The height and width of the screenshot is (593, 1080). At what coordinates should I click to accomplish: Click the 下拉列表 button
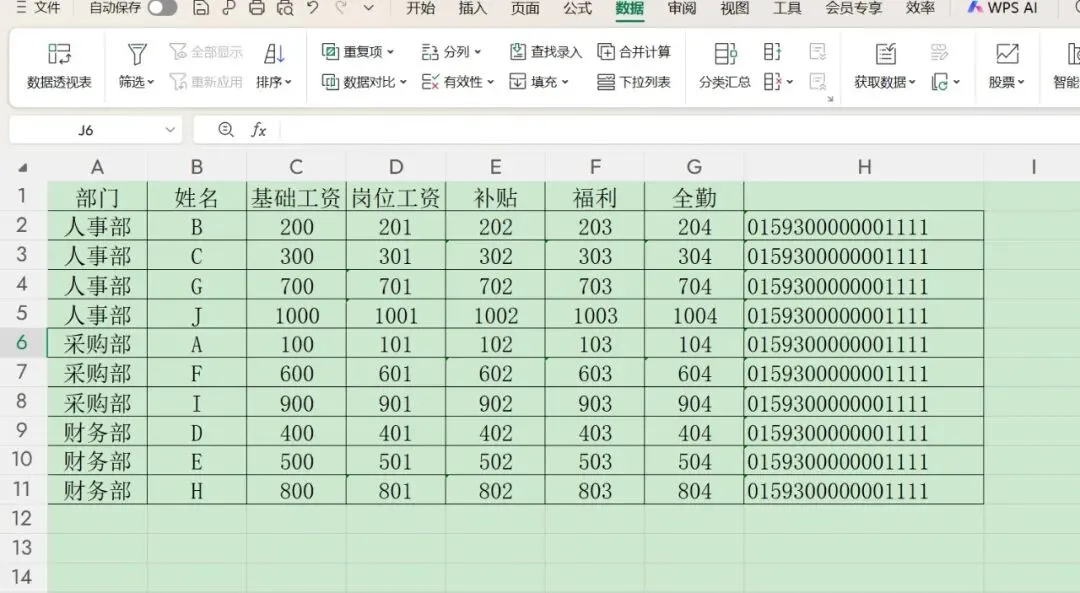coord(634,82)
